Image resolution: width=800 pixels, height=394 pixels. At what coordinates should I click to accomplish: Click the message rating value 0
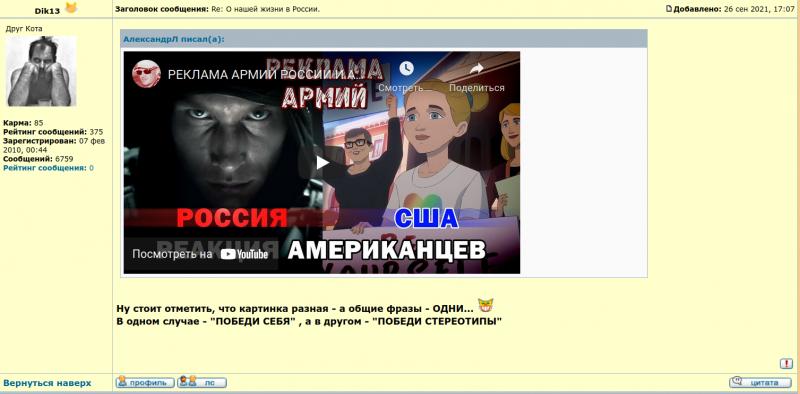(x=91, y=168)
